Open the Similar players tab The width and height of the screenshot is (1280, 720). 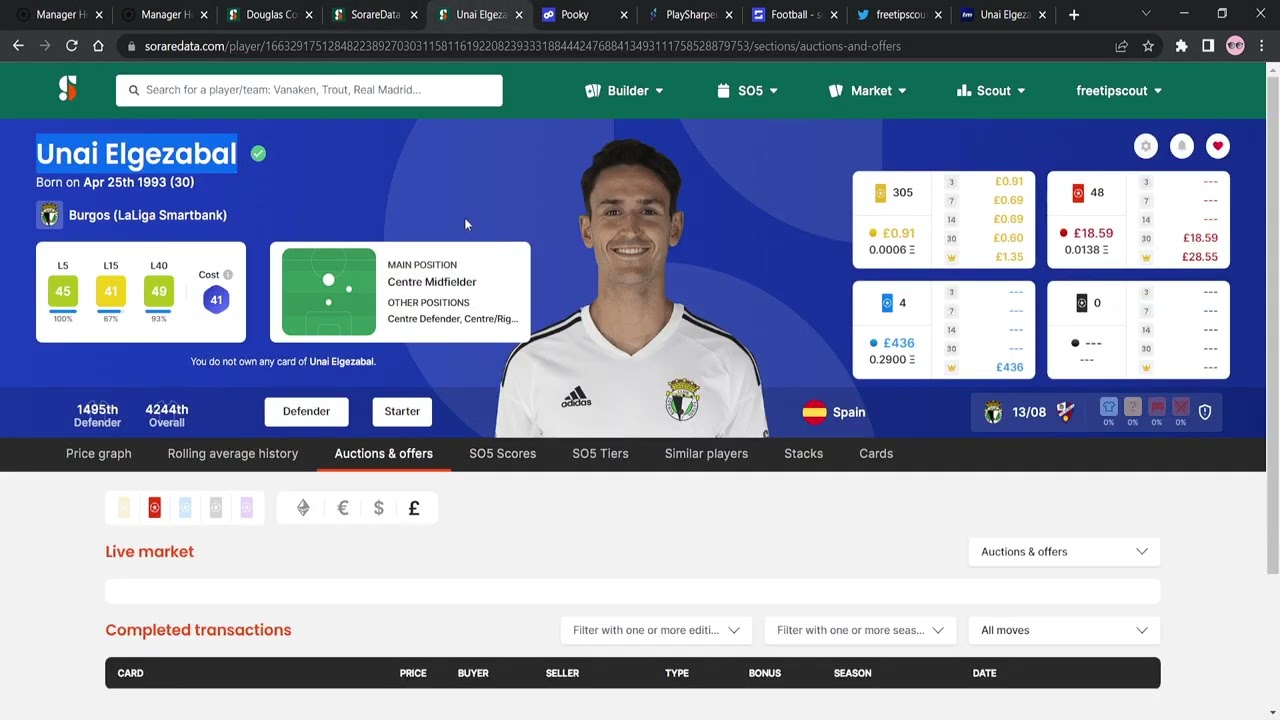706,454
